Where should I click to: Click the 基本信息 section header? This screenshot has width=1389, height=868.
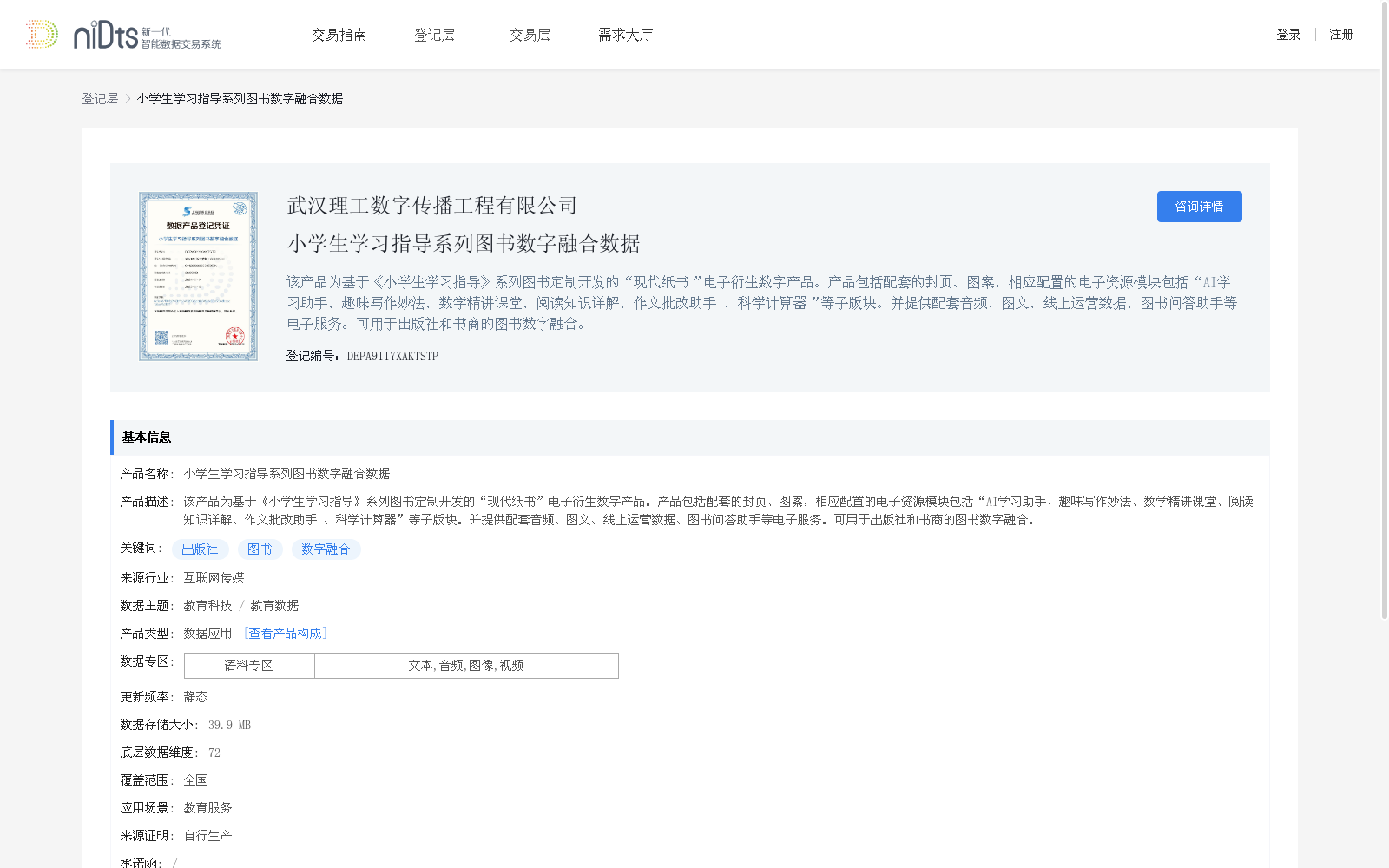pos(690,437)
